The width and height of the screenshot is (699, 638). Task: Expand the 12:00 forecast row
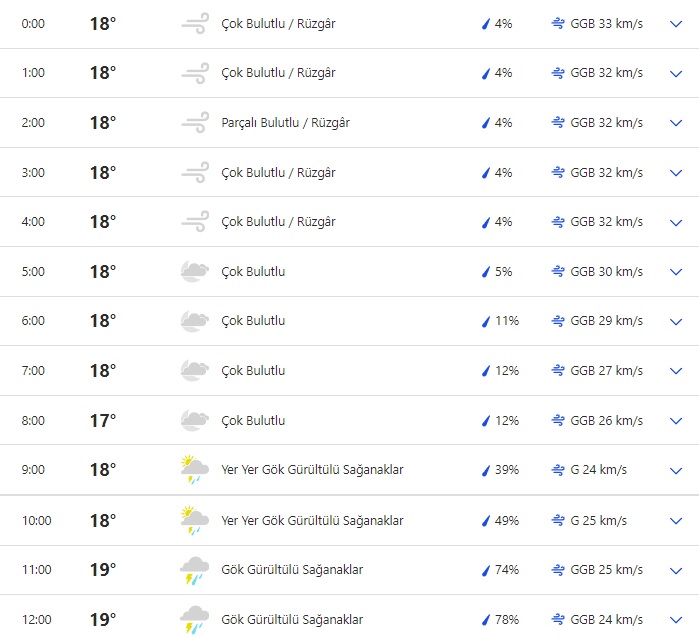click(x=675, y=620)
